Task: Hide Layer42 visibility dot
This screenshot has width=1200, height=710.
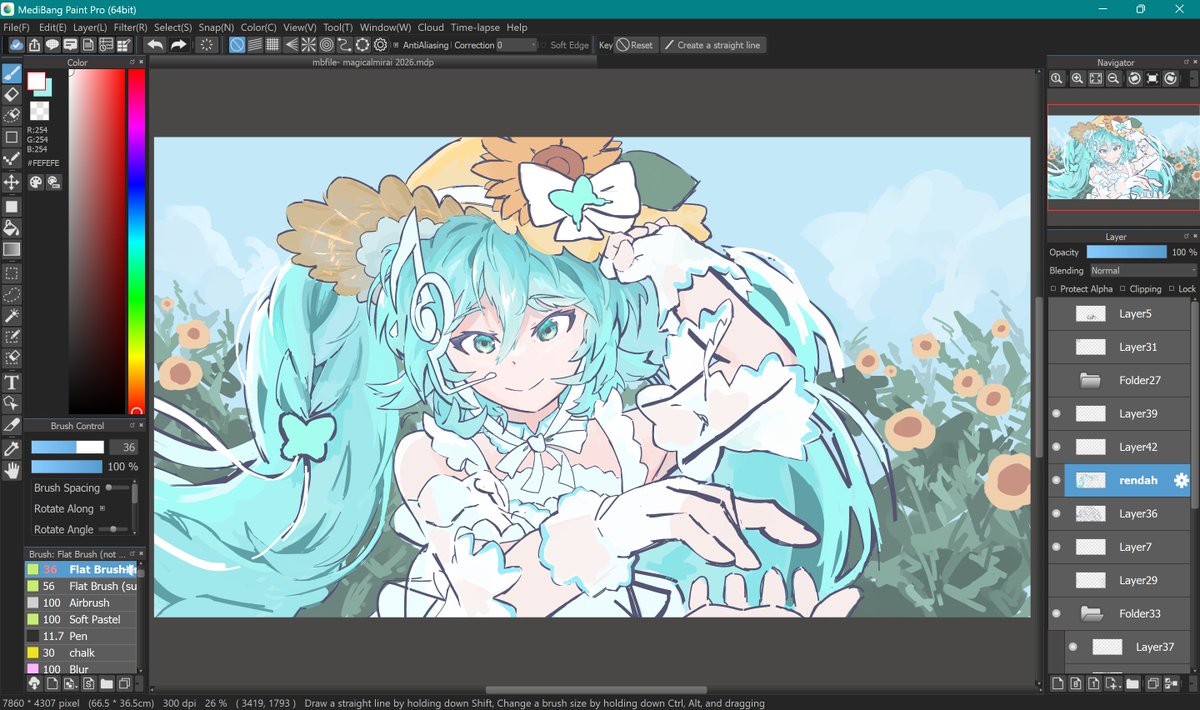Action: click(x=1057, y=447)
